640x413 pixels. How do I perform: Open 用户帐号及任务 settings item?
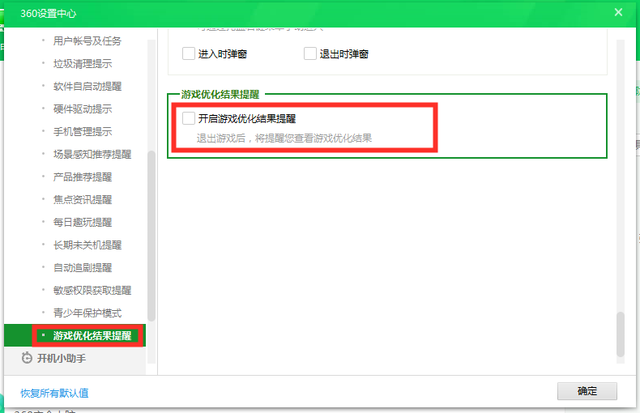[x=87, y=41]
